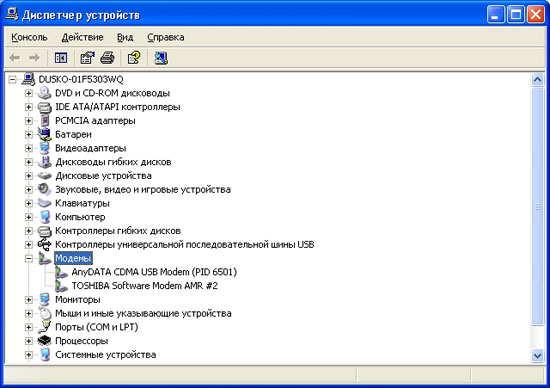Open Properties via the toolbar icon

(87, 58)
